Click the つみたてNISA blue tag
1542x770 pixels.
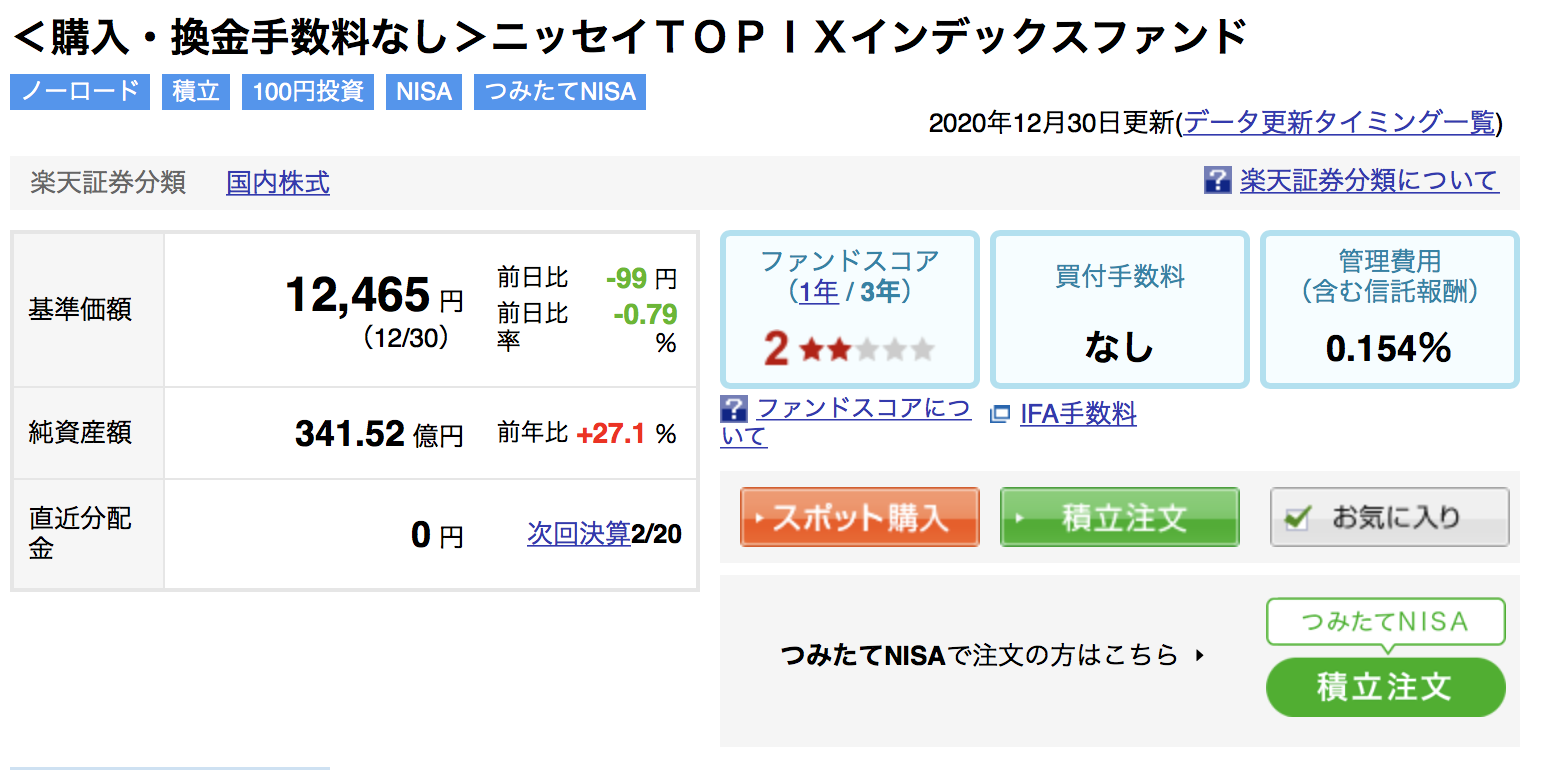point(560,92)
